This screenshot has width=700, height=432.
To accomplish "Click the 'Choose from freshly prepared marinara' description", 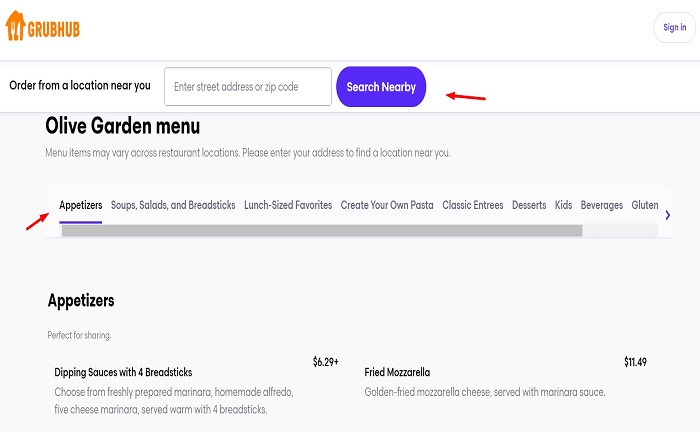I will coord(174,401).
